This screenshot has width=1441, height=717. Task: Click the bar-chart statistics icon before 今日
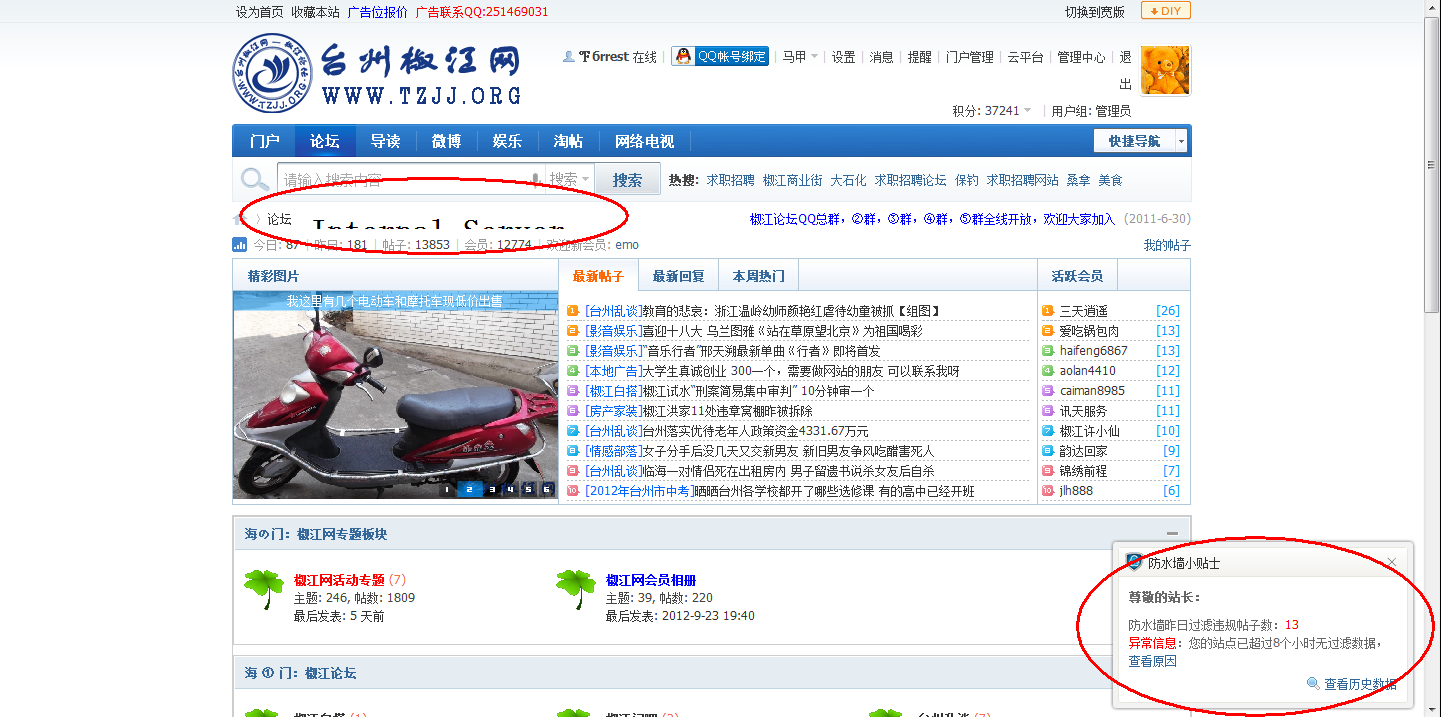pos(240,245)
